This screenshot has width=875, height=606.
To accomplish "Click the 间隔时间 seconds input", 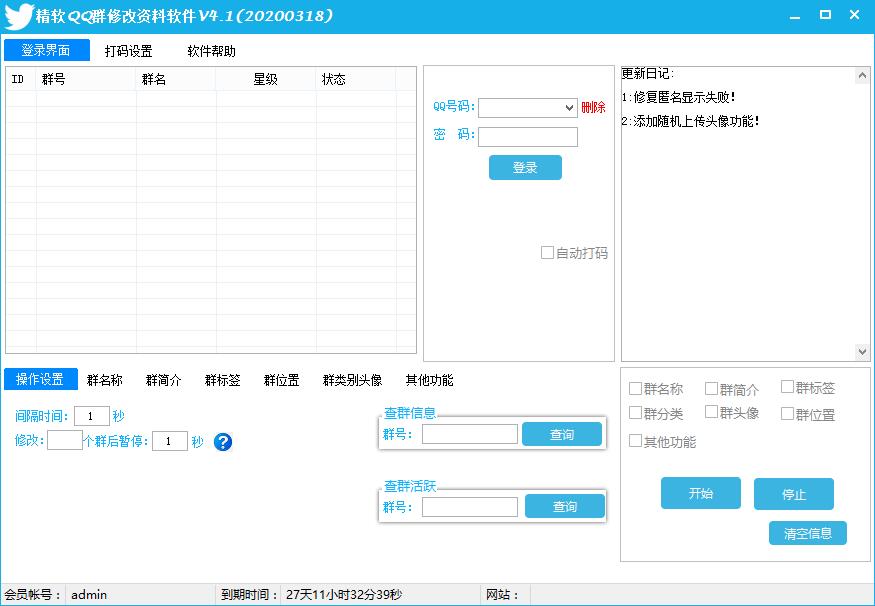I will [x=92, y=416].
